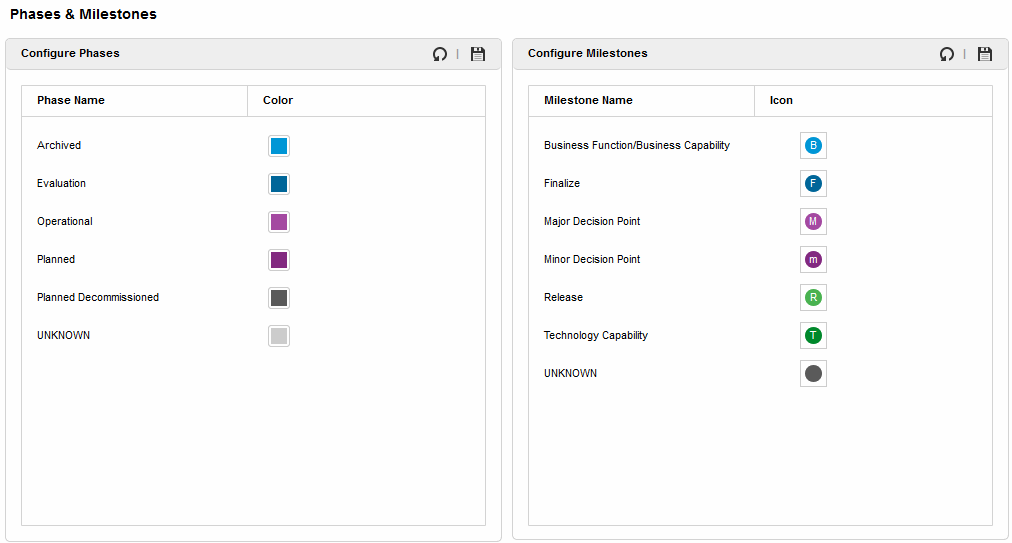Click the refresh icon in Configure Milestones

point(947,54)
